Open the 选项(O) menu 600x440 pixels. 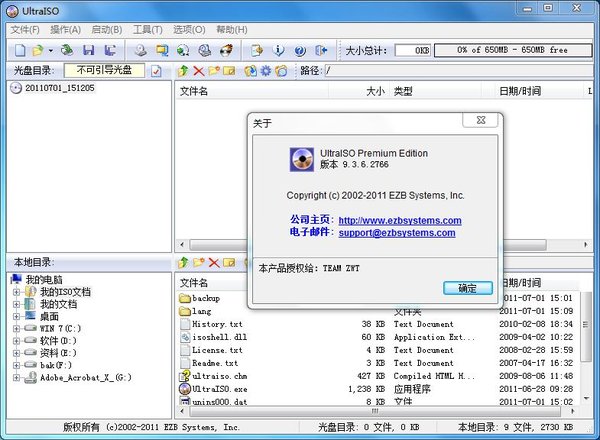[189, 29]
